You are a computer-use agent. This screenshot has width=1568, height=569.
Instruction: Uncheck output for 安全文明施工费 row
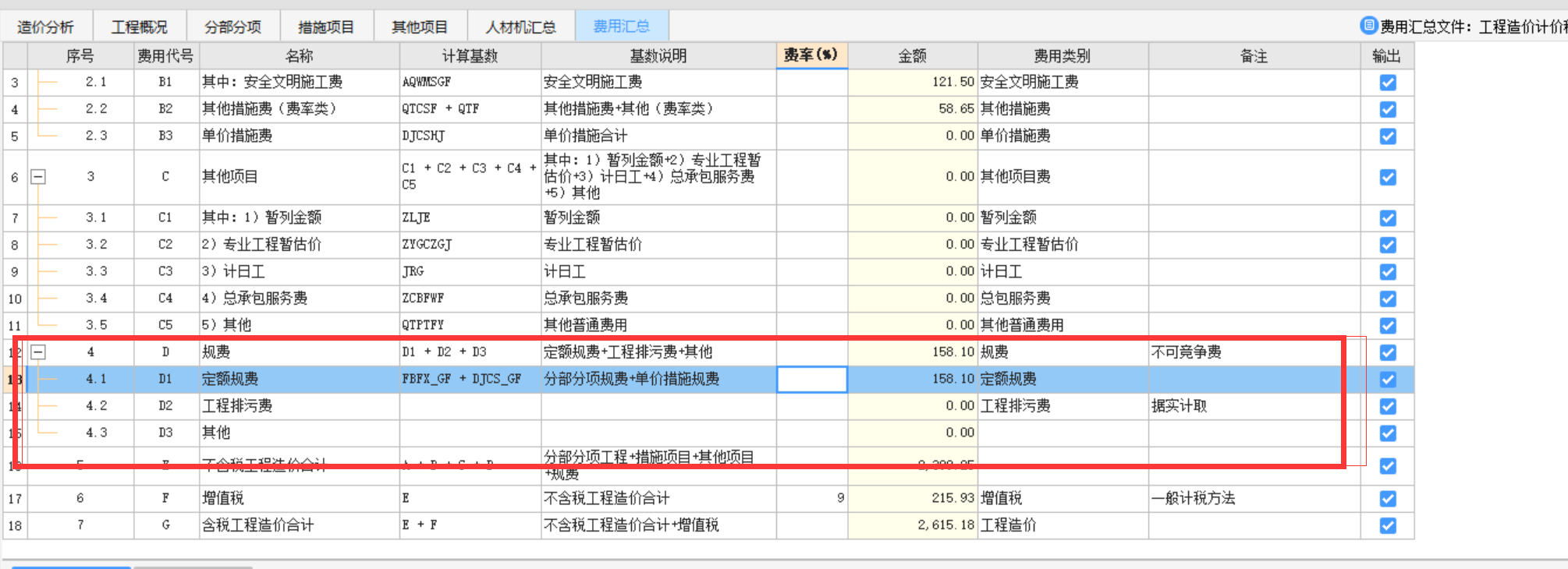click(1388, 83)
